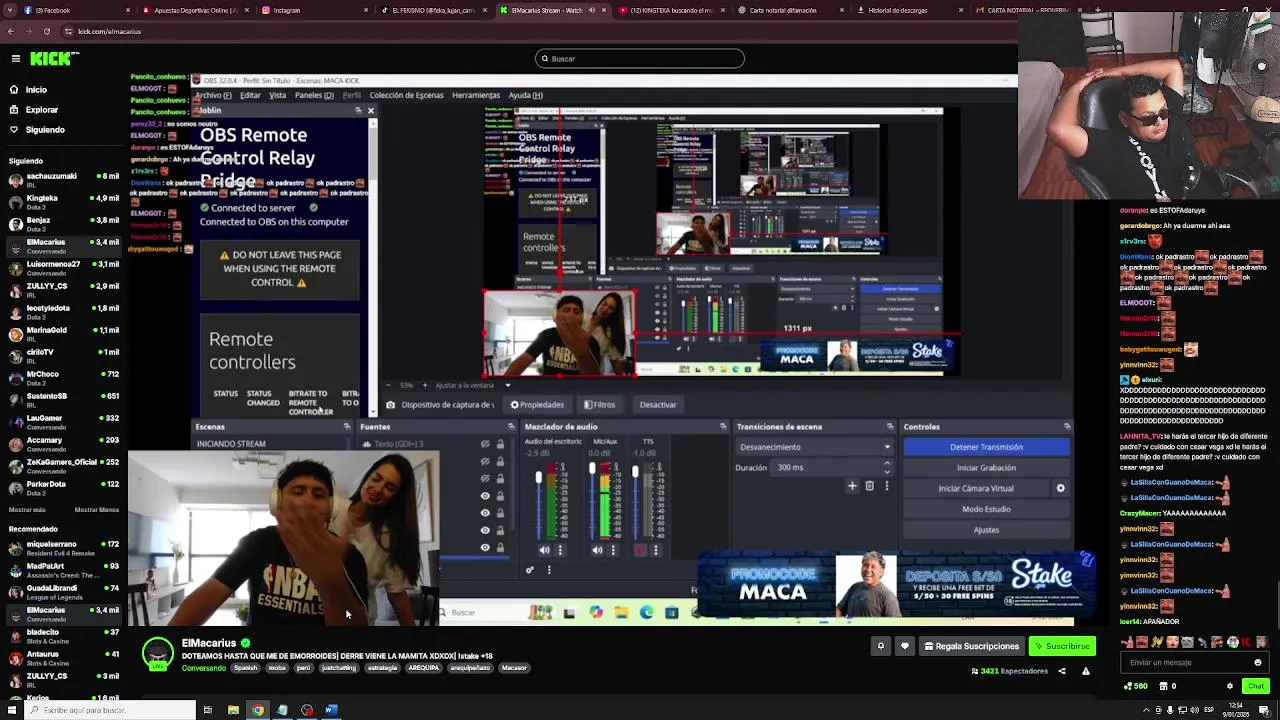
Task: Unmute the TTS red speaker icon
Action: (x=641, y=550)
